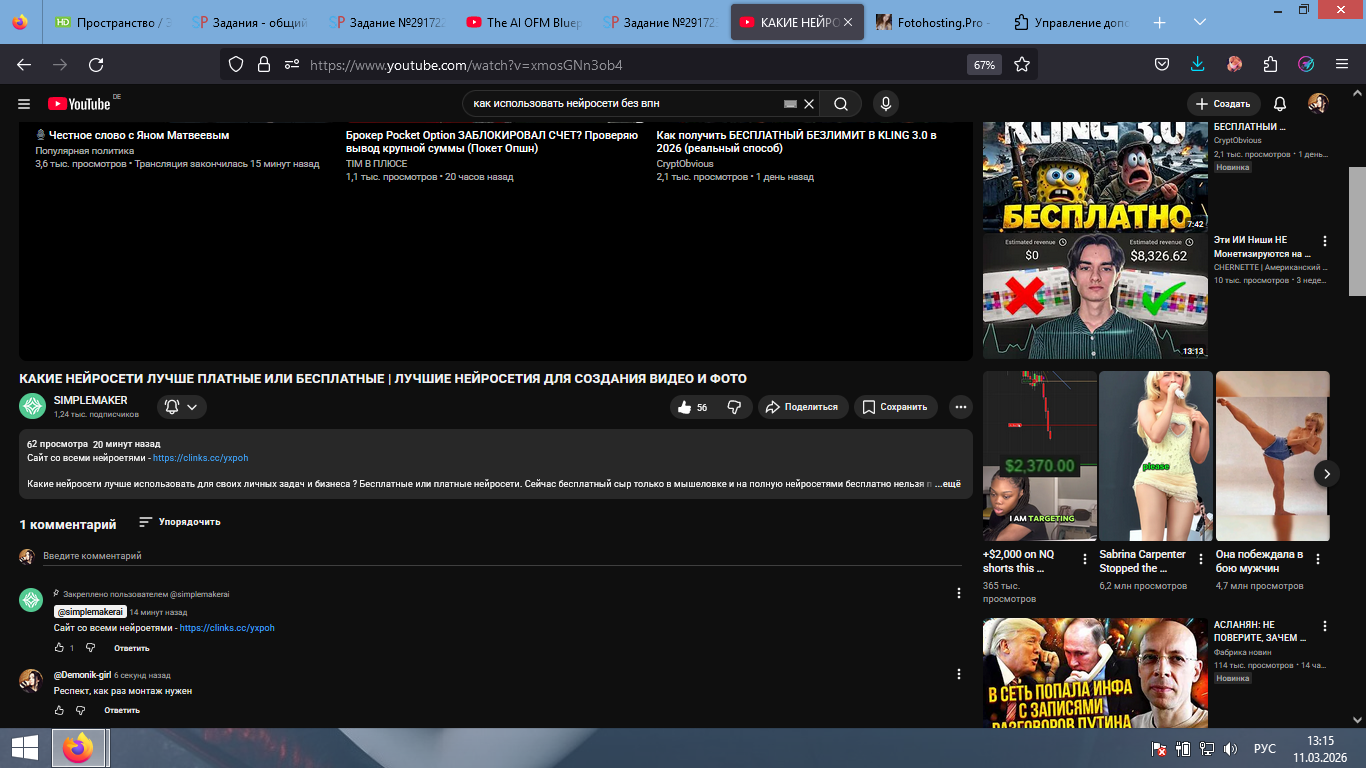Viewport: 1366px width, 768px height.
Task: Dislike the pinned @simplemakerai comment
Action: pos(90,648)
